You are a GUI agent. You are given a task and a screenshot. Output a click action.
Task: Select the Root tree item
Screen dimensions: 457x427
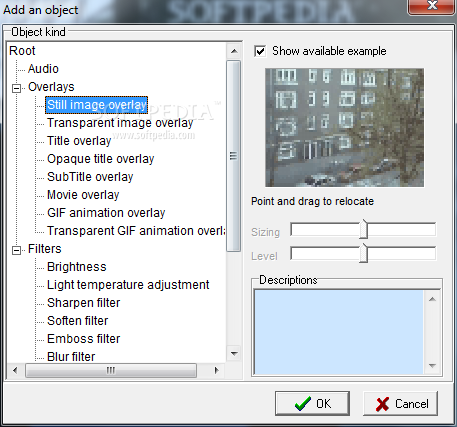22,51
